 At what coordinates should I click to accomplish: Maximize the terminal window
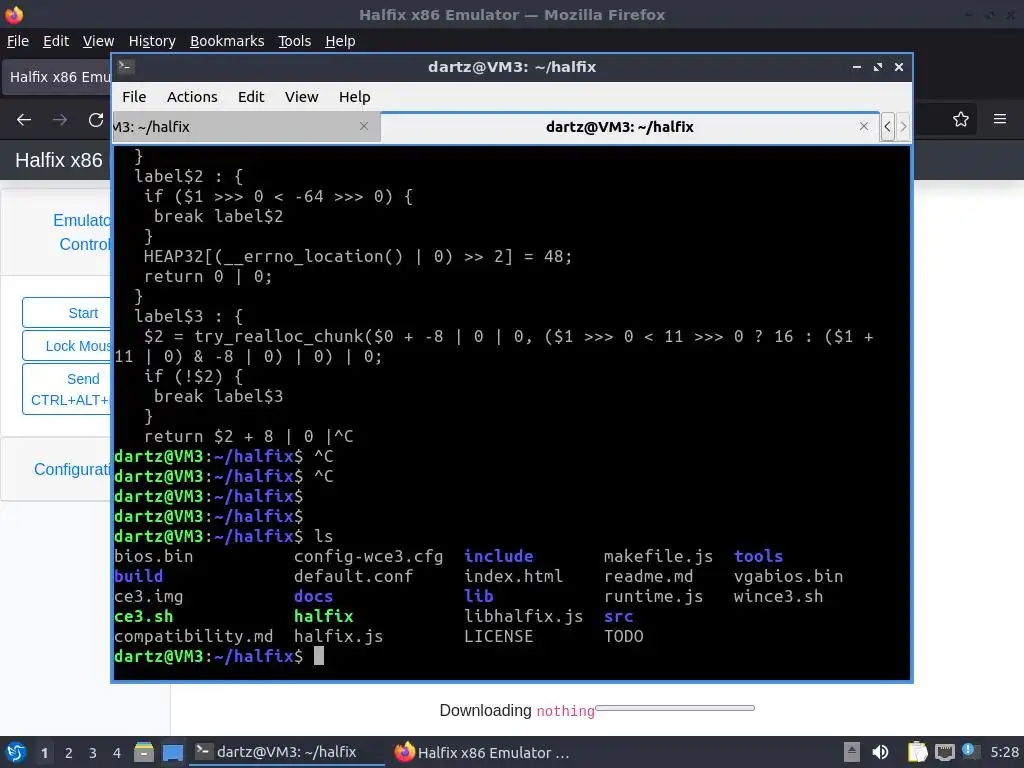[878, 67]
